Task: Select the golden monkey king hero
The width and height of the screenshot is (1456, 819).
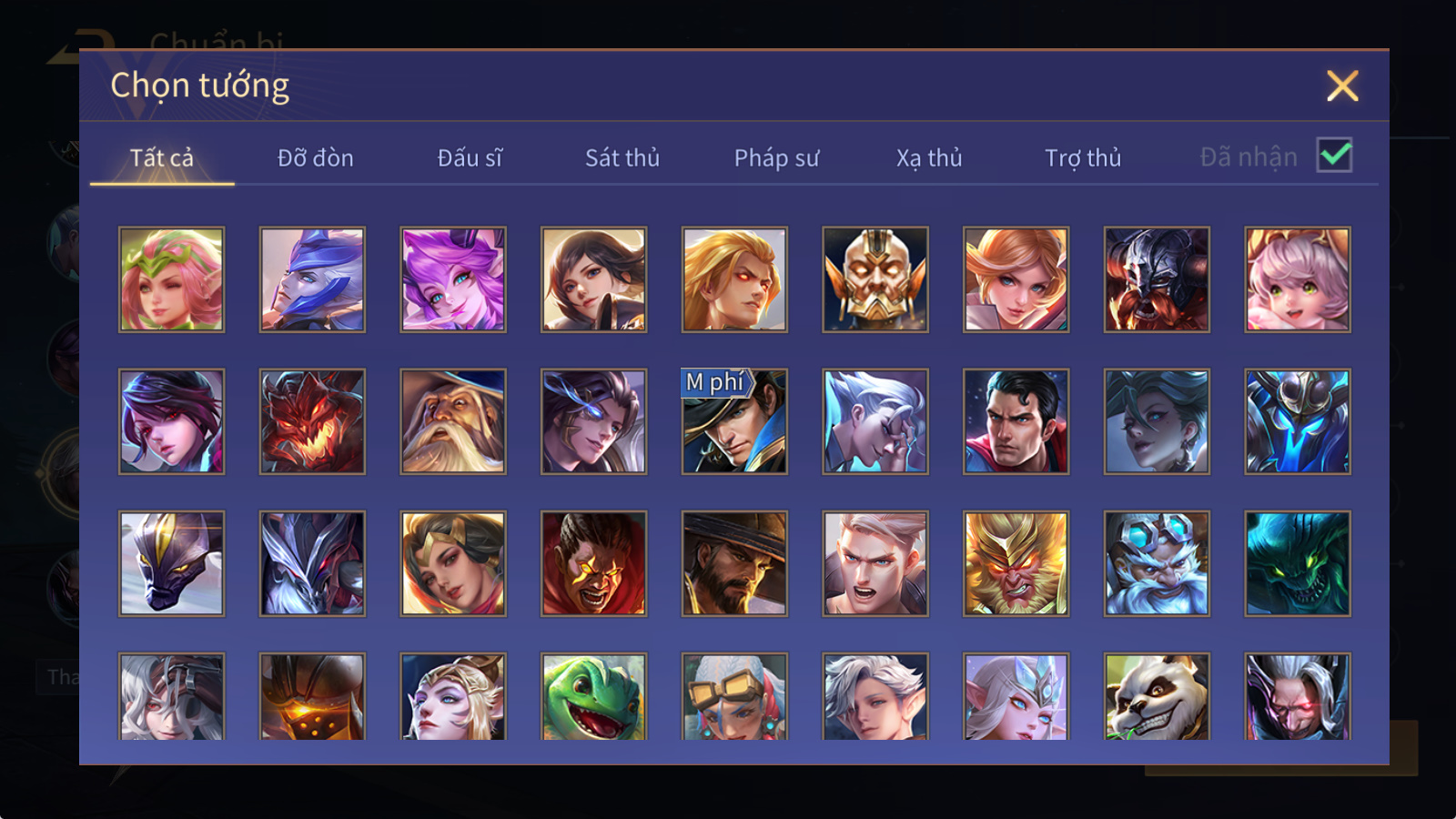Action: point(1016,563)
